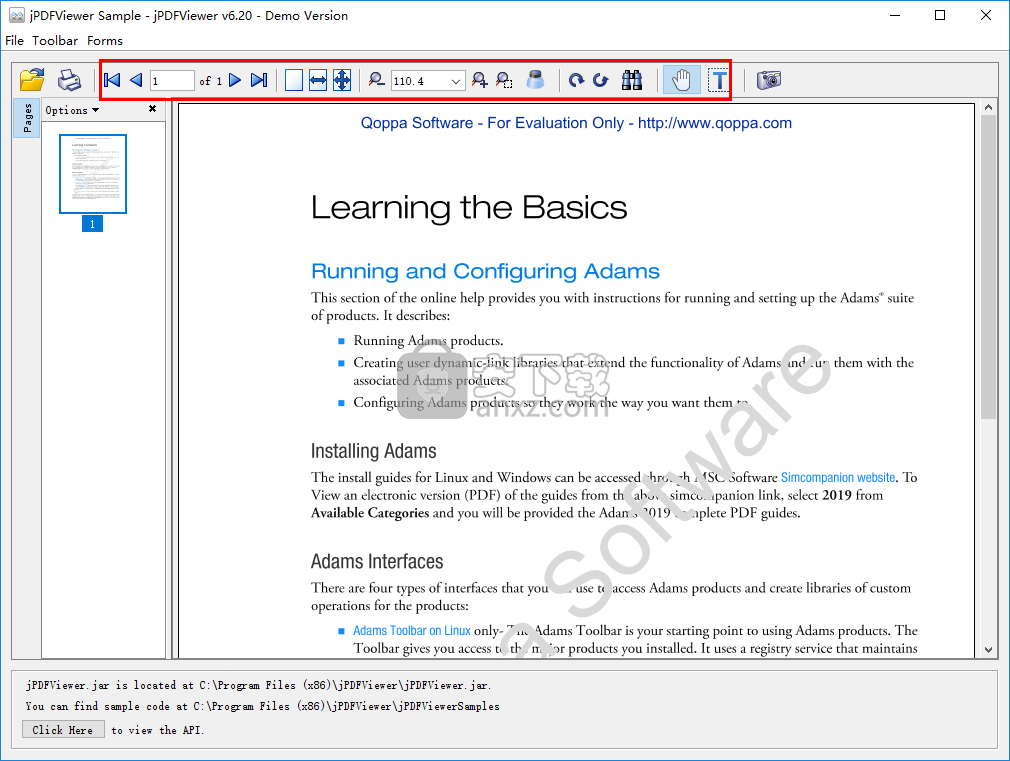Expand the Options dropdown in thumbnails panel
The width and height of the screenshot is (1010, 761).
71,110
